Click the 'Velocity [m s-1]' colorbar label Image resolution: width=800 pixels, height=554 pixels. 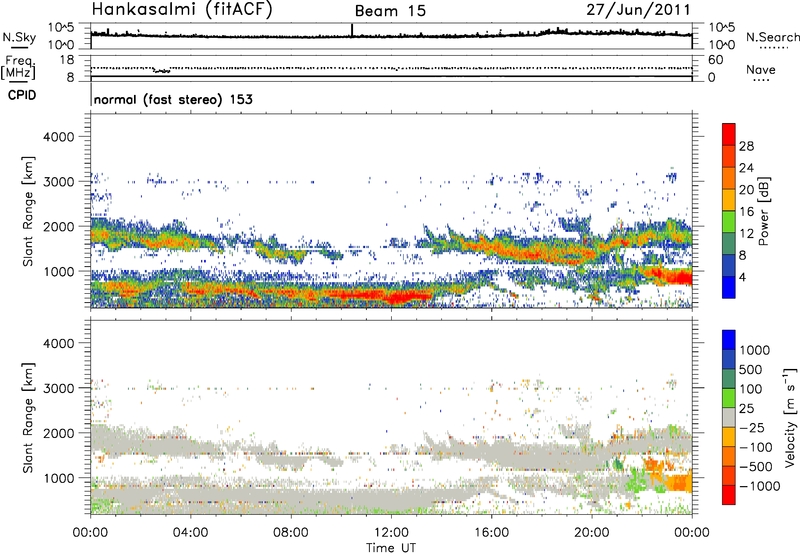tap(790, 417)
